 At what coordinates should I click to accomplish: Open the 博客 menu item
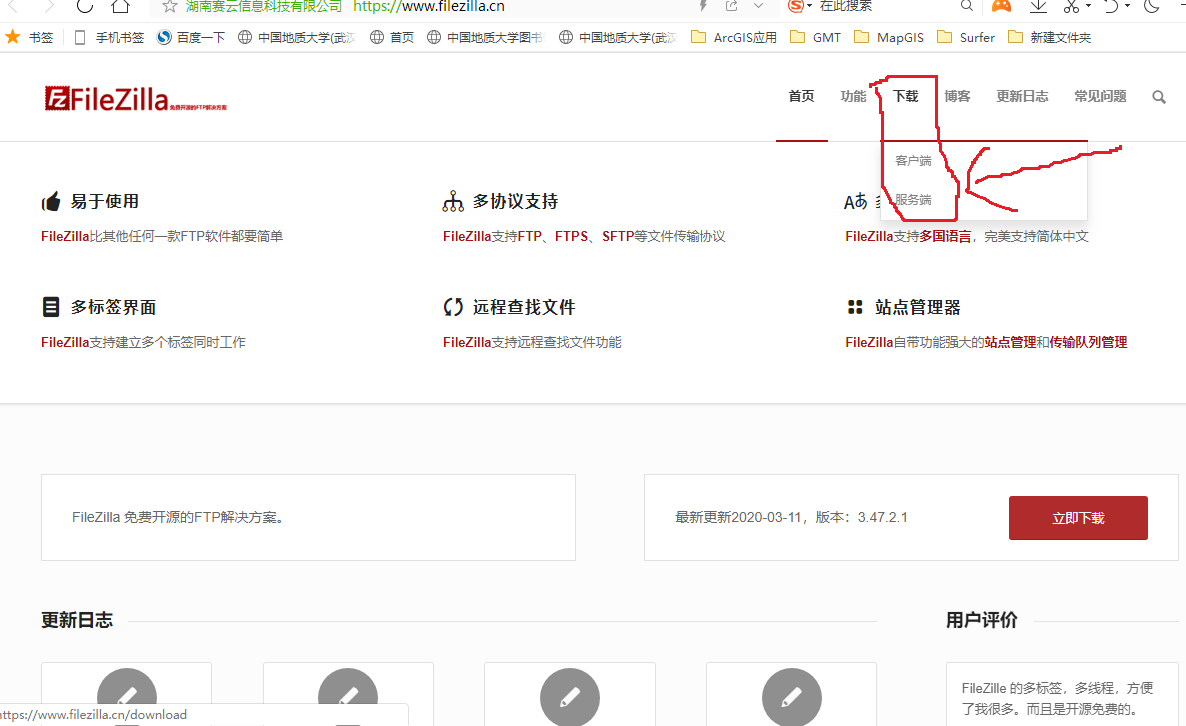[x=956, y=96]
